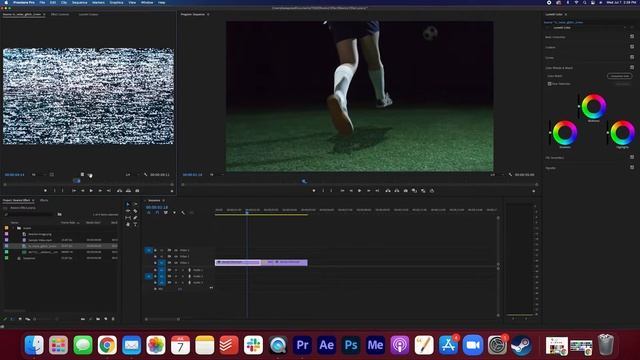This screenshot has height=360, width=640.
Task: Click Insert in the Source monitor
Action: (120, 191)
